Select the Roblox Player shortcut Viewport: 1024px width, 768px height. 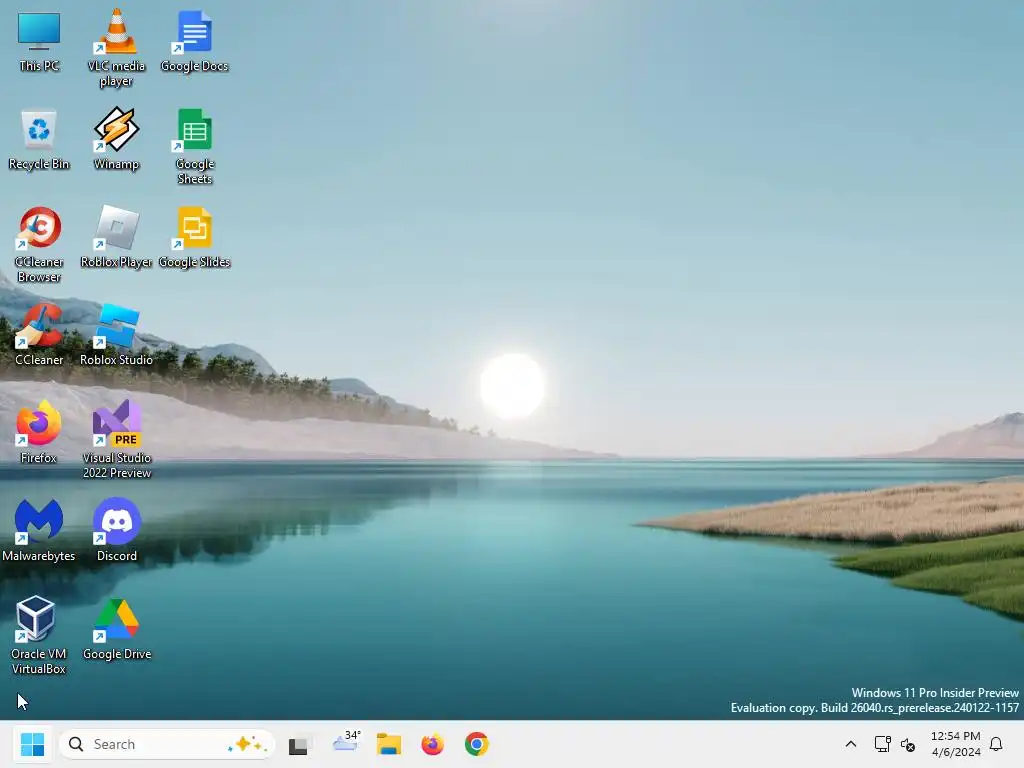116,237
